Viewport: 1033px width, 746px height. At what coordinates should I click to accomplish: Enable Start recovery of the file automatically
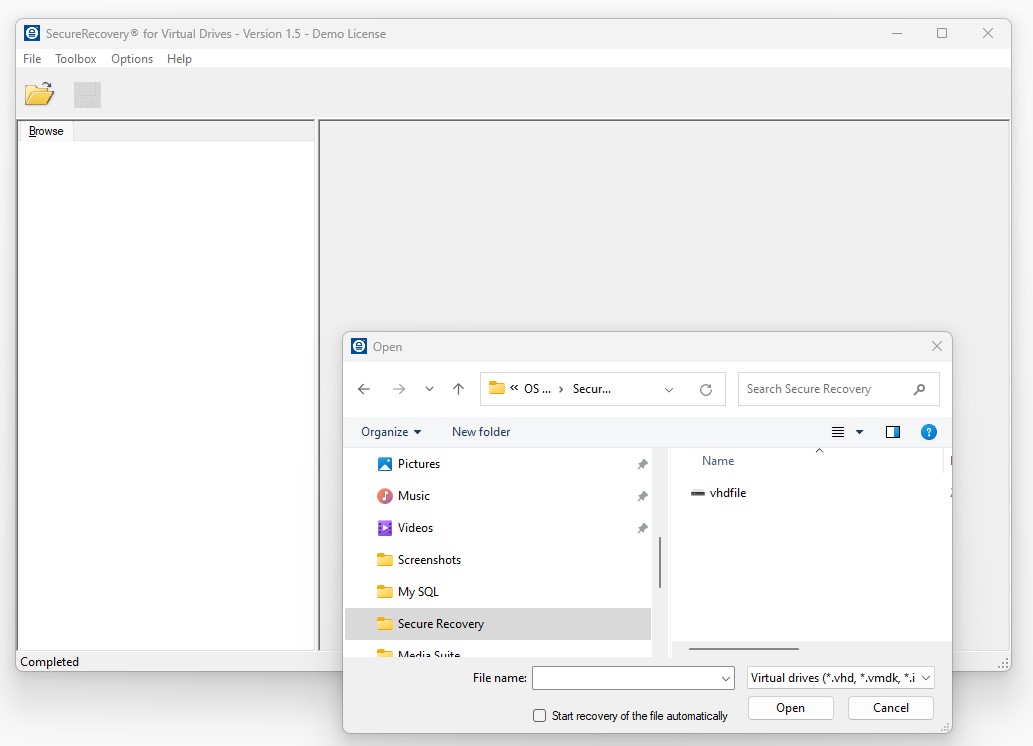click(x=540, y=716)
